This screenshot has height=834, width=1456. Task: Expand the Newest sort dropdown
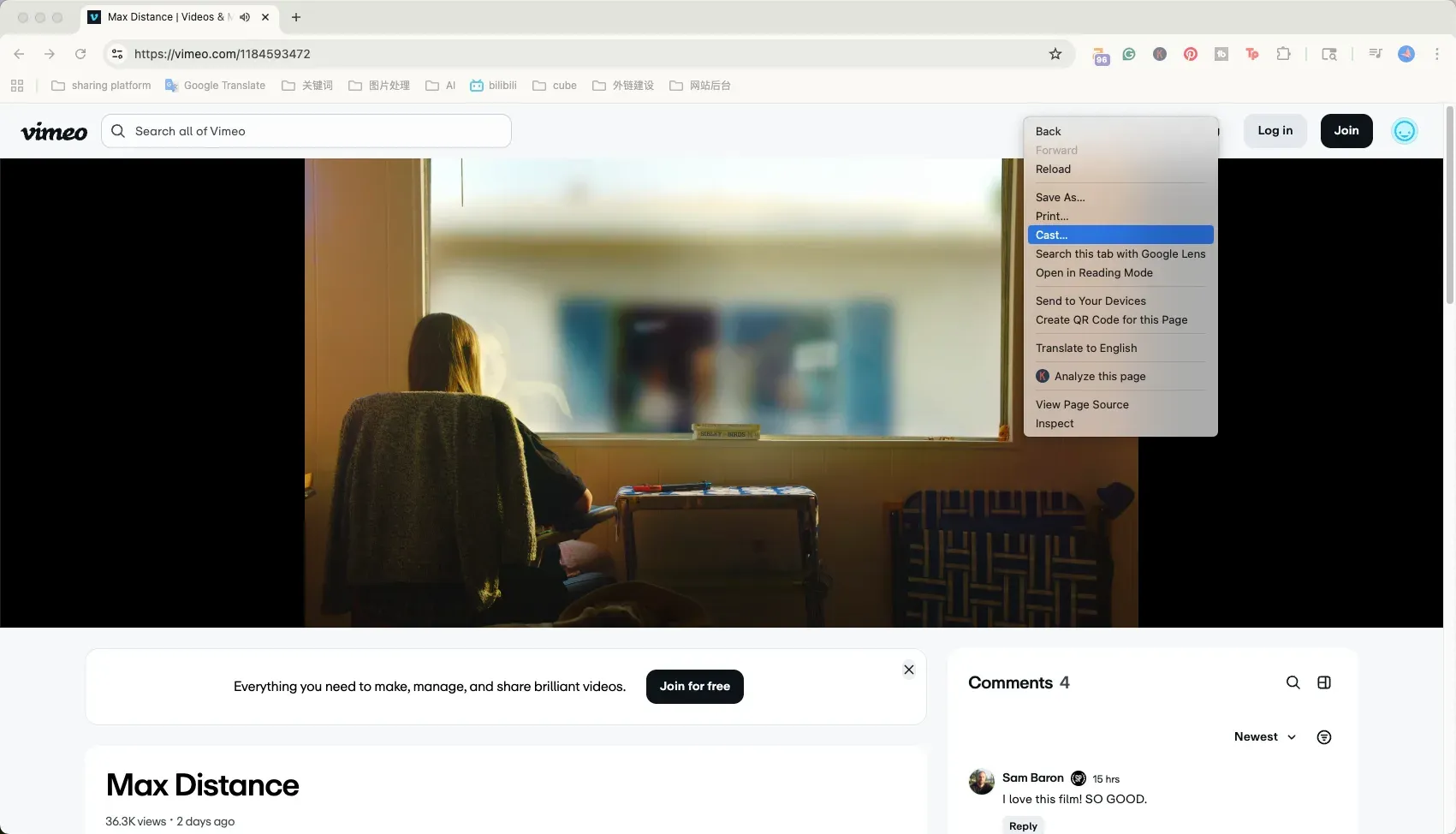pos(1265,737)
